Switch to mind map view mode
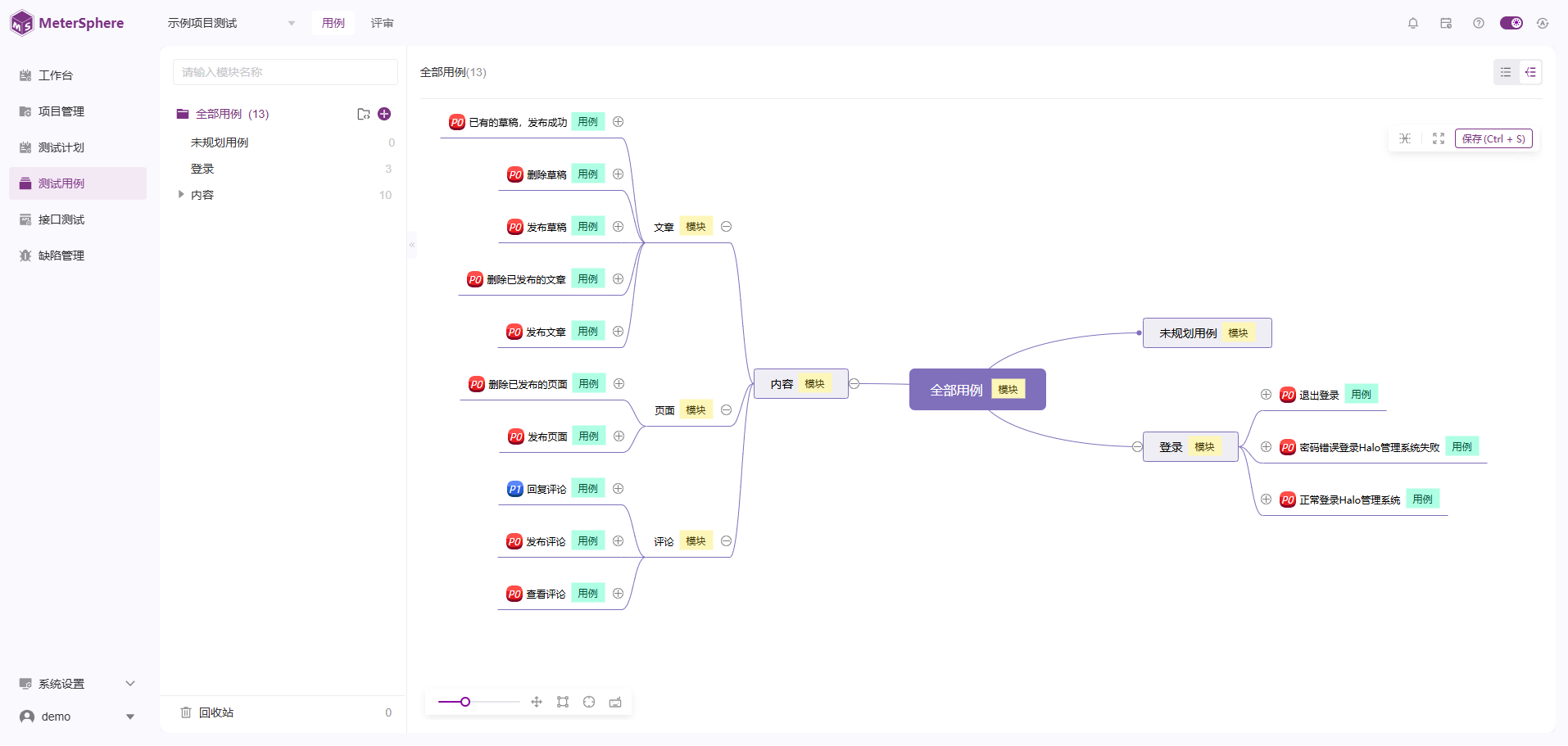 coord(1530,72)
